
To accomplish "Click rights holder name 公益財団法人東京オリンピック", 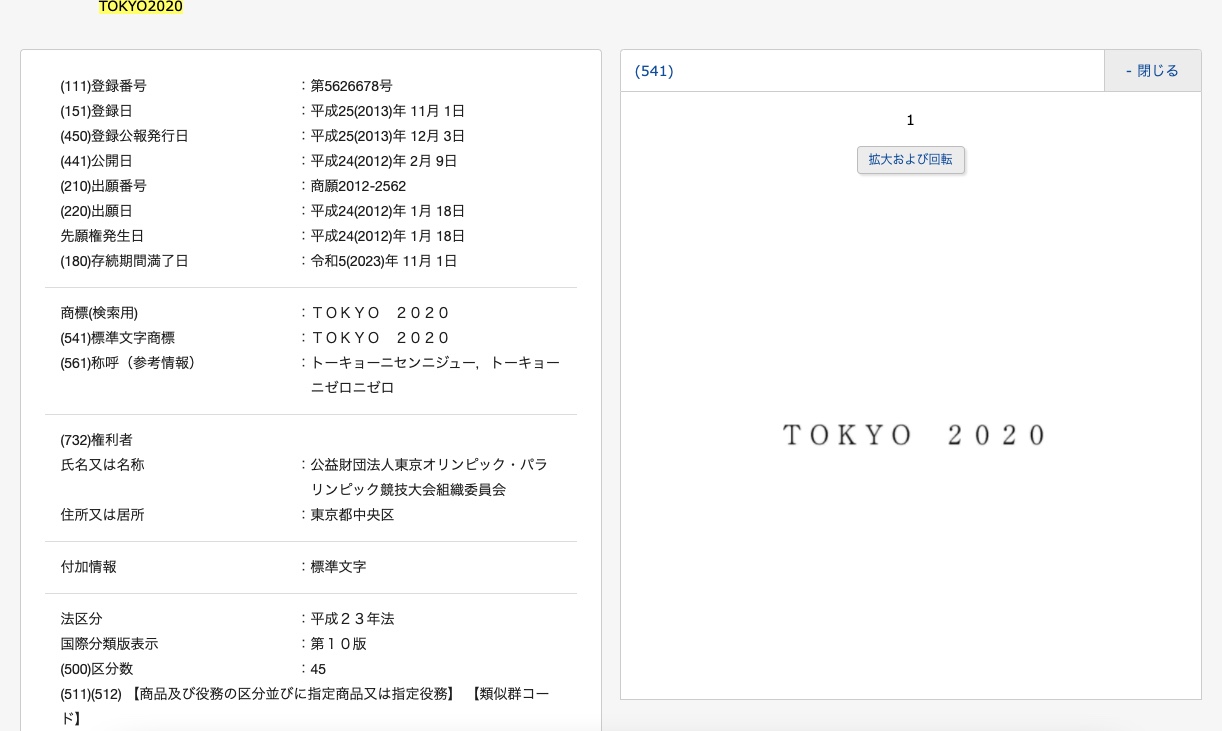I will click(429, 477).
